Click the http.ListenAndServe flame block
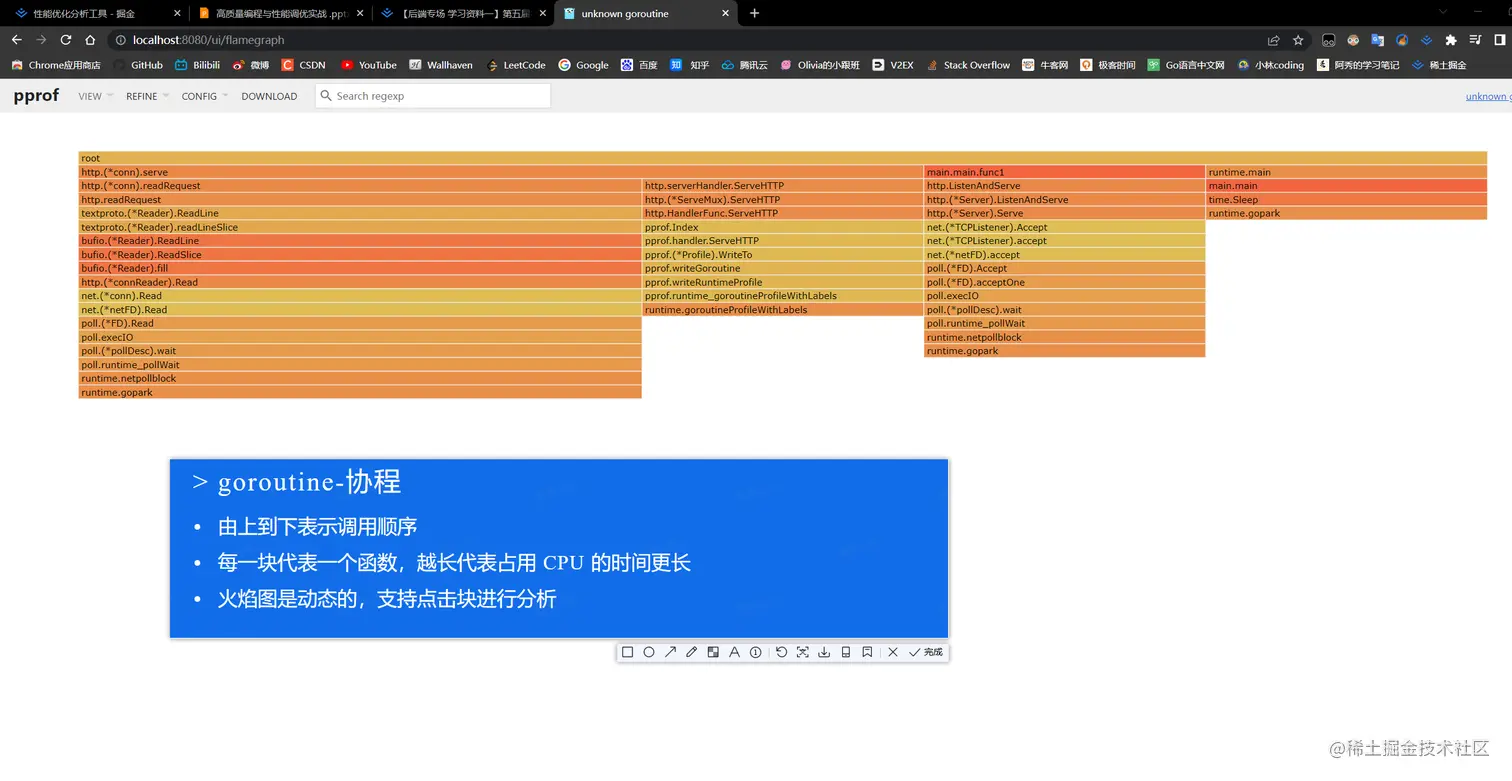Viewport: 1512px width, 781px height. [x=1065, y=186]
